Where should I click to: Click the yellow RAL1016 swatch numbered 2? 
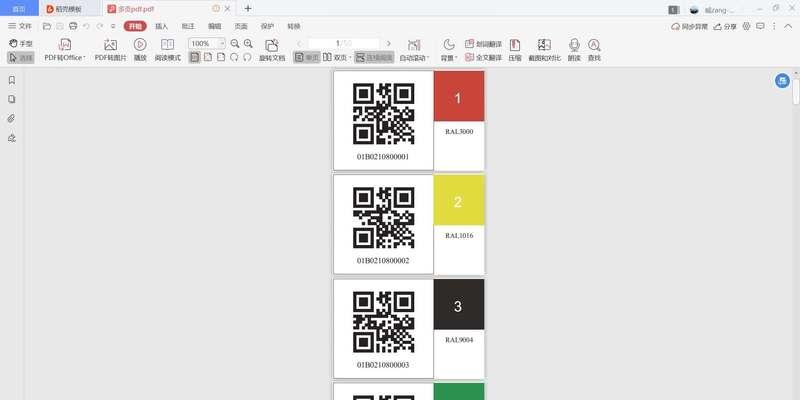459,200
